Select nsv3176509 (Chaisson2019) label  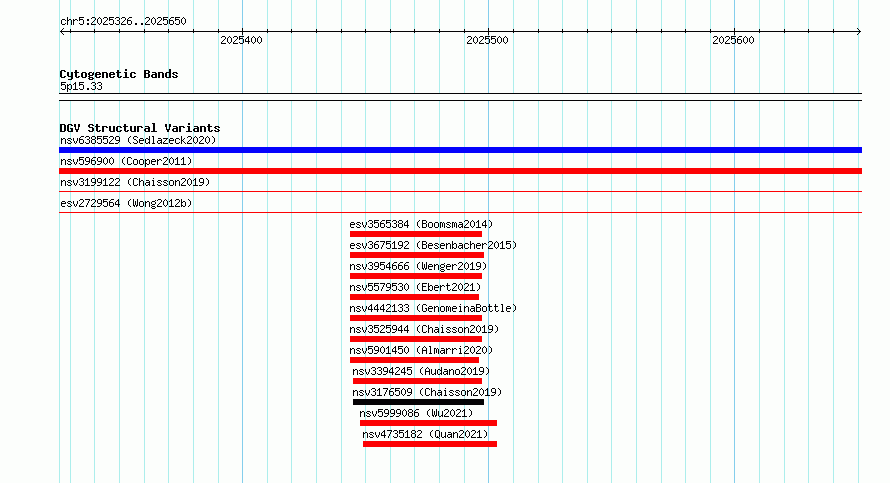point(427,392)
